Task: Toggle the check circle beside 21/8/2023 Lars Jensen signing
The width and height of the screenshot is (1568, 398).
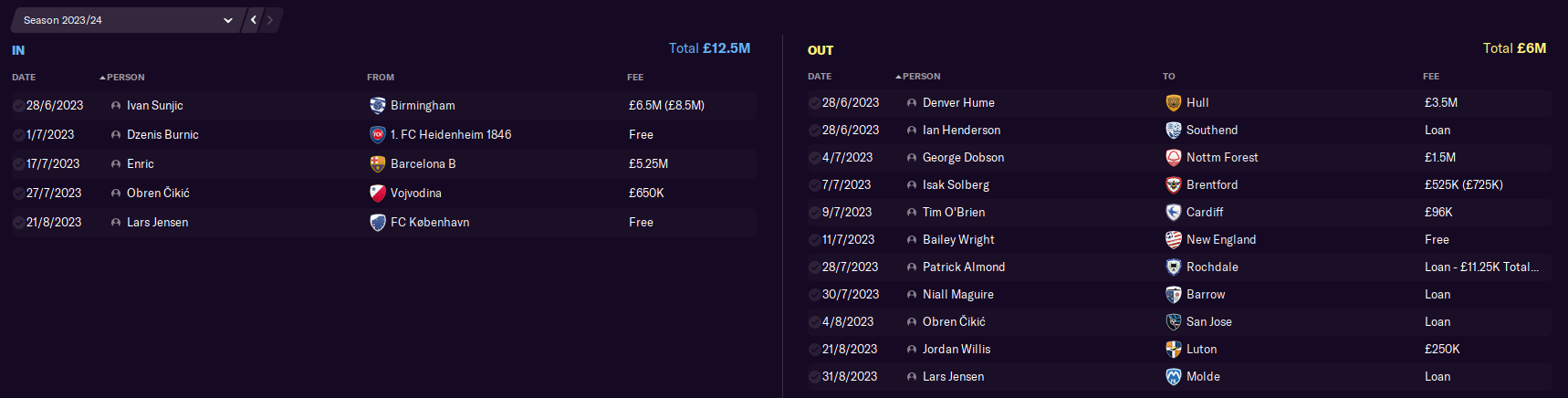Action: click(18, 223)
